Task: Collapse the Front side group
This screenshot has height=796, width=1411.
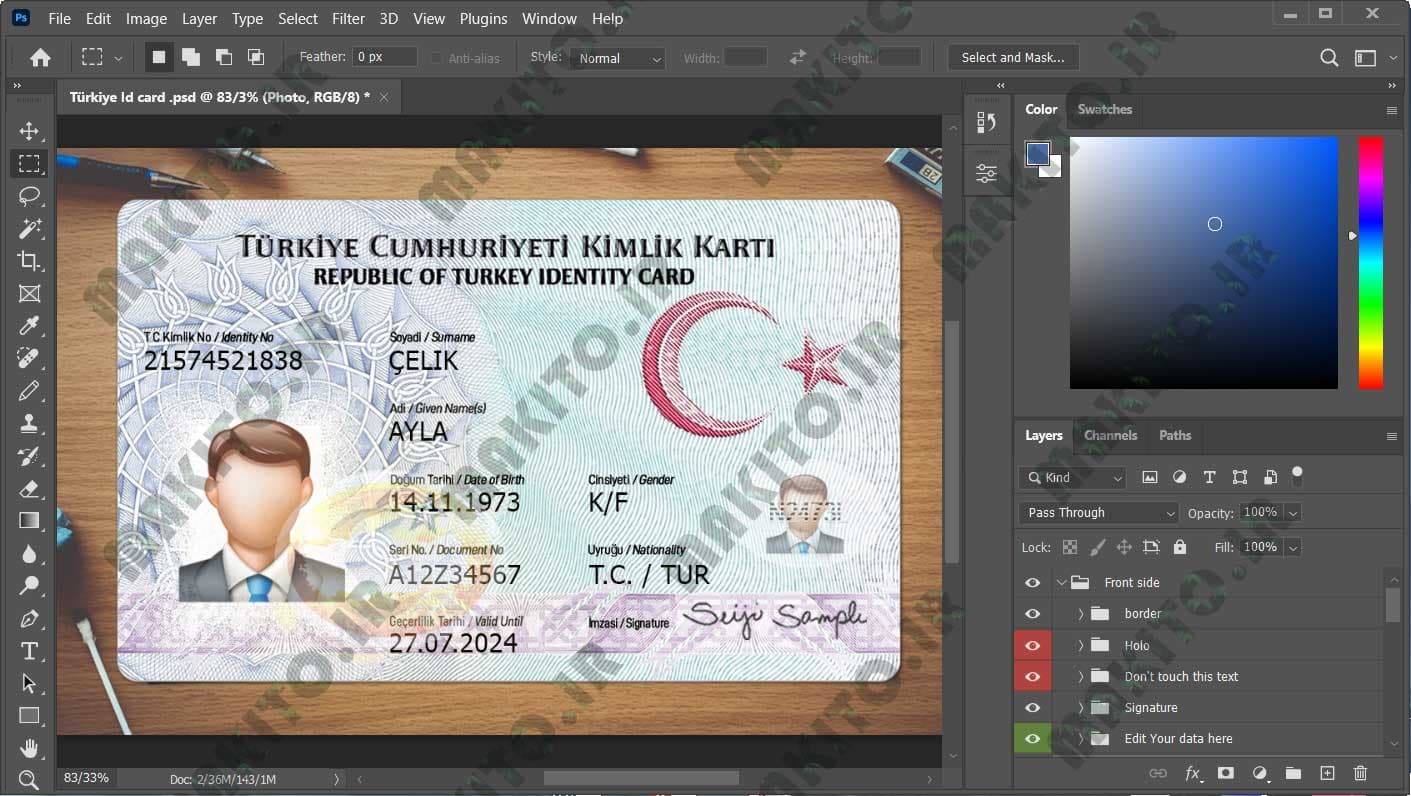Action: 1061,582
